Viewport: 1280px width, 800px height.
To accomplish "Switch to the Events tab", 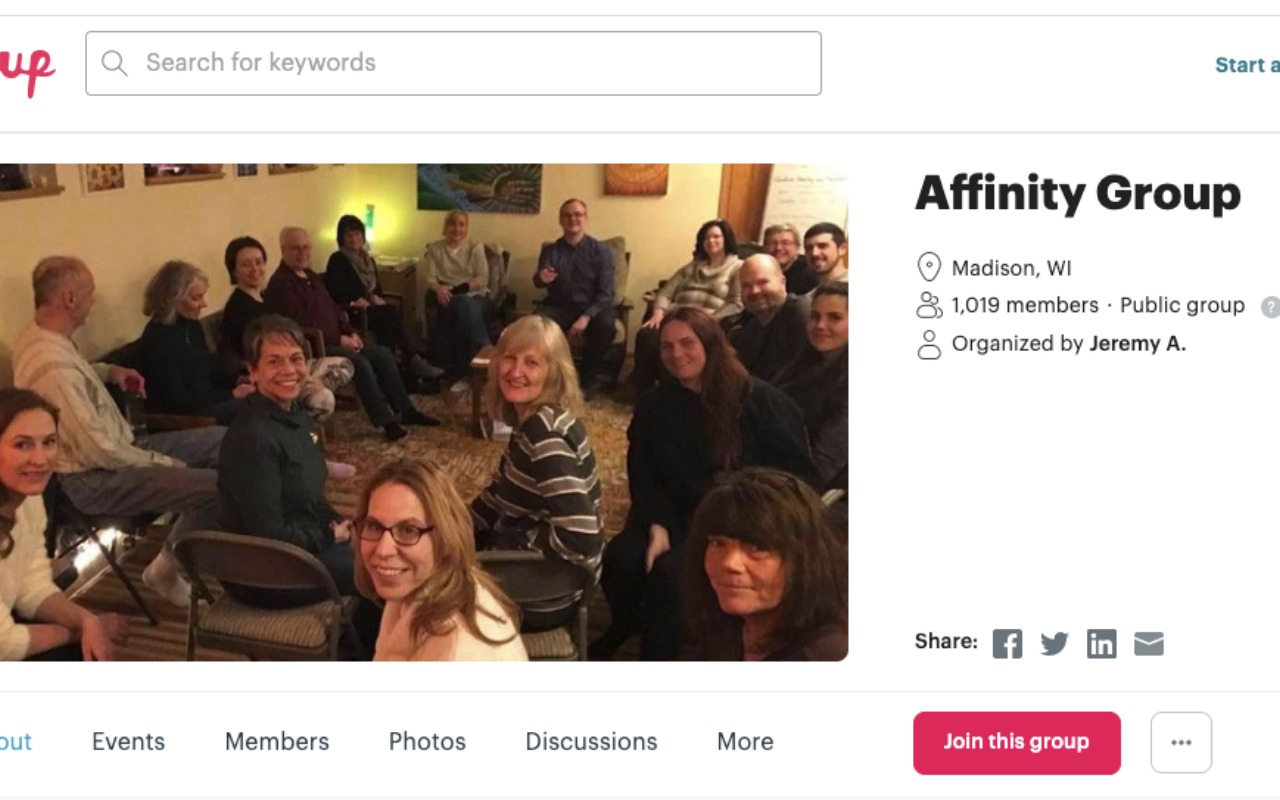I will coord(128,741).
